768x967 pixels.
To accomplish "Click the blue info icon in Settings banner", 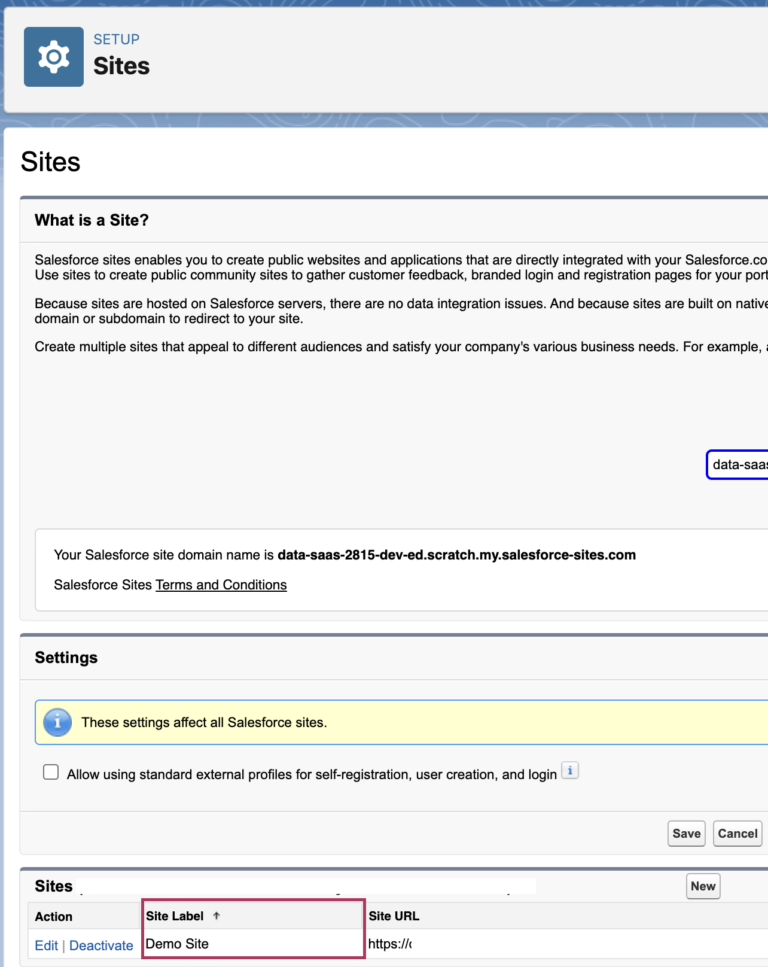I will (x=58, y=722).
